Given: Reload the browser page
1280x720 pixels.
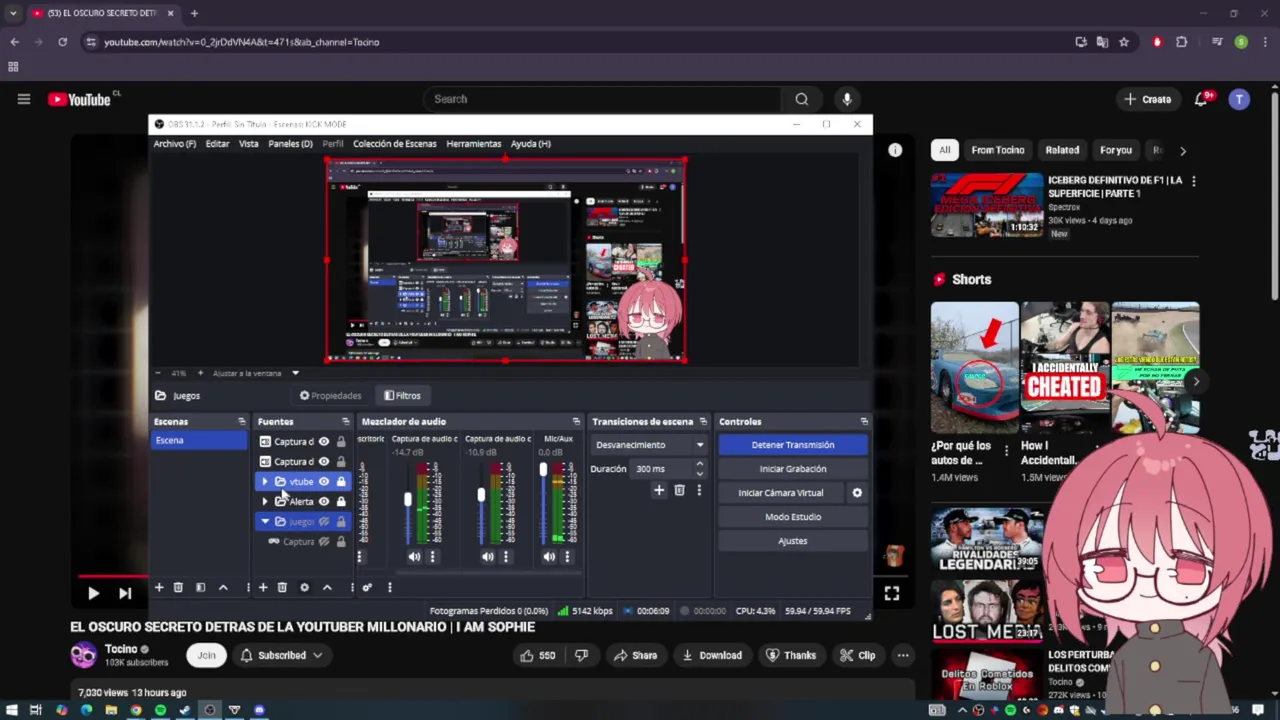Looking at the screenshot, I should point(62,42).
